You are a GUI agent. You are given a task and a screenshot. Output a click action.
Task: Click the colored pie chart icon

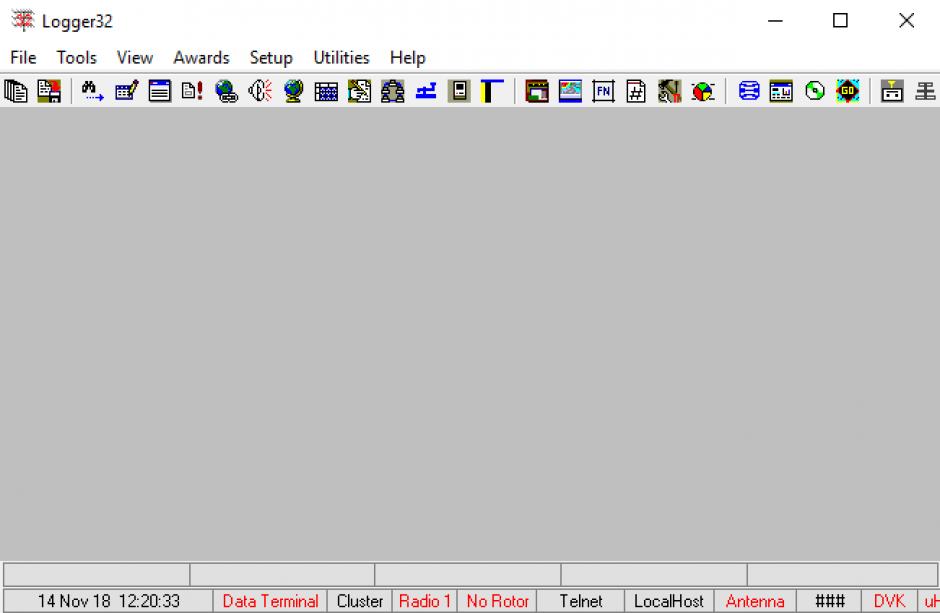[703, 91]
